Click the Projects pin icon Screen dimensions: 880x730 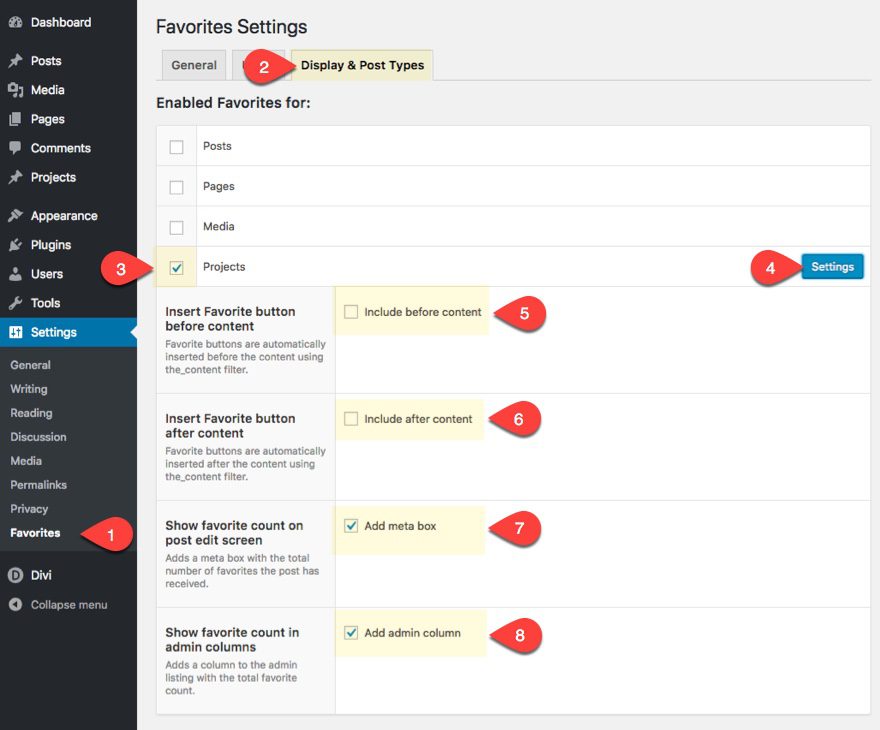click(x=16, y=177)
